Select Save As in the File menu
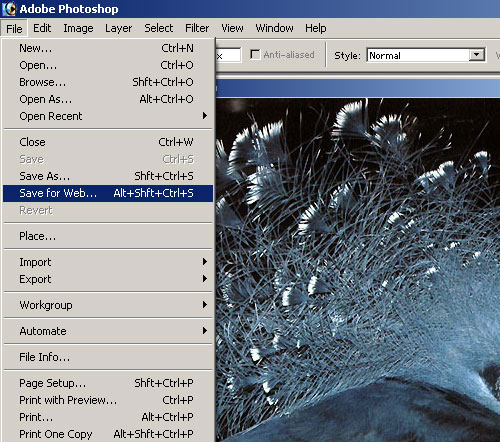 (108, 176)
